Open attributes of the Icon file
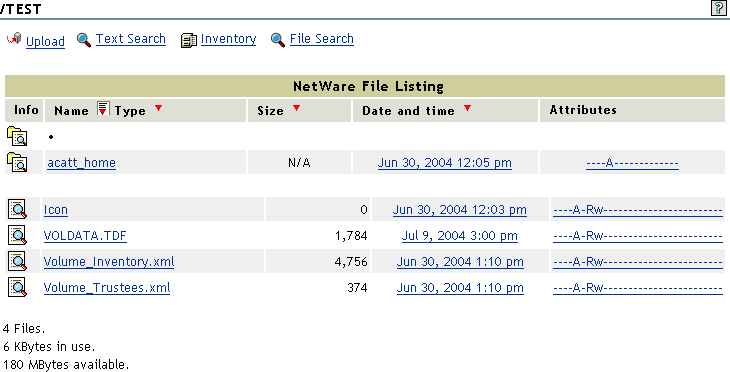 pyautogui.click(x=638, y=210)
